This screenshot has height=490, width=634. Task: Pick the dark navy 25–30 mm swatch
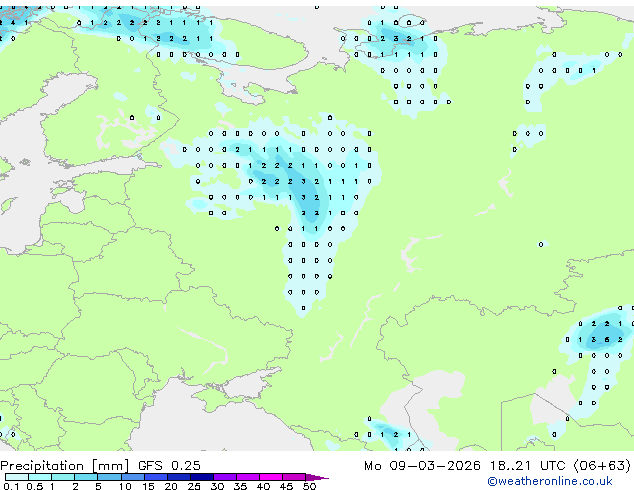click(x=202, y=477)
